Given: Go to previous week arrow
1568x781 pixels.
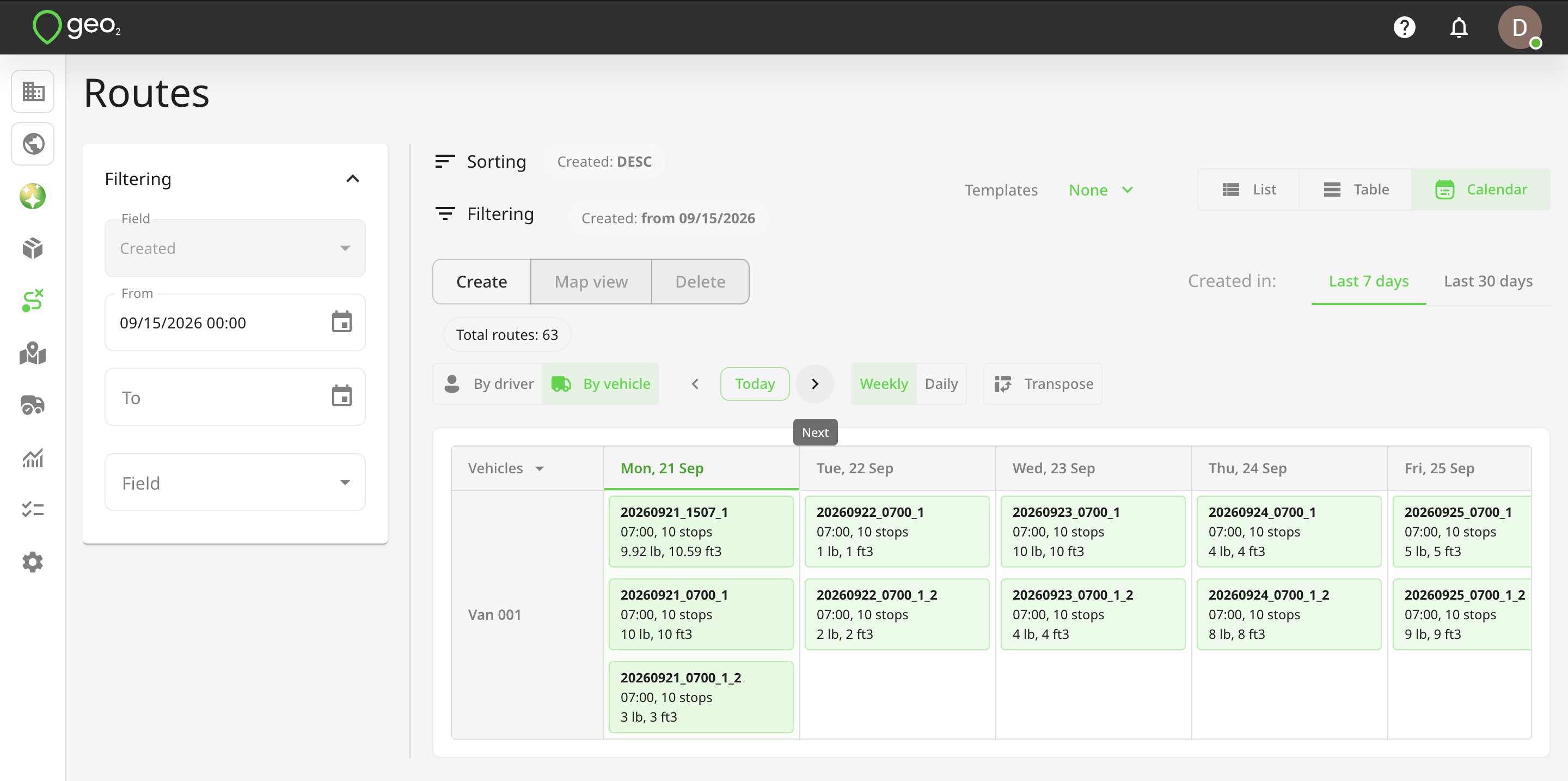Looking at the screenshot, I should tap(695, 383).
